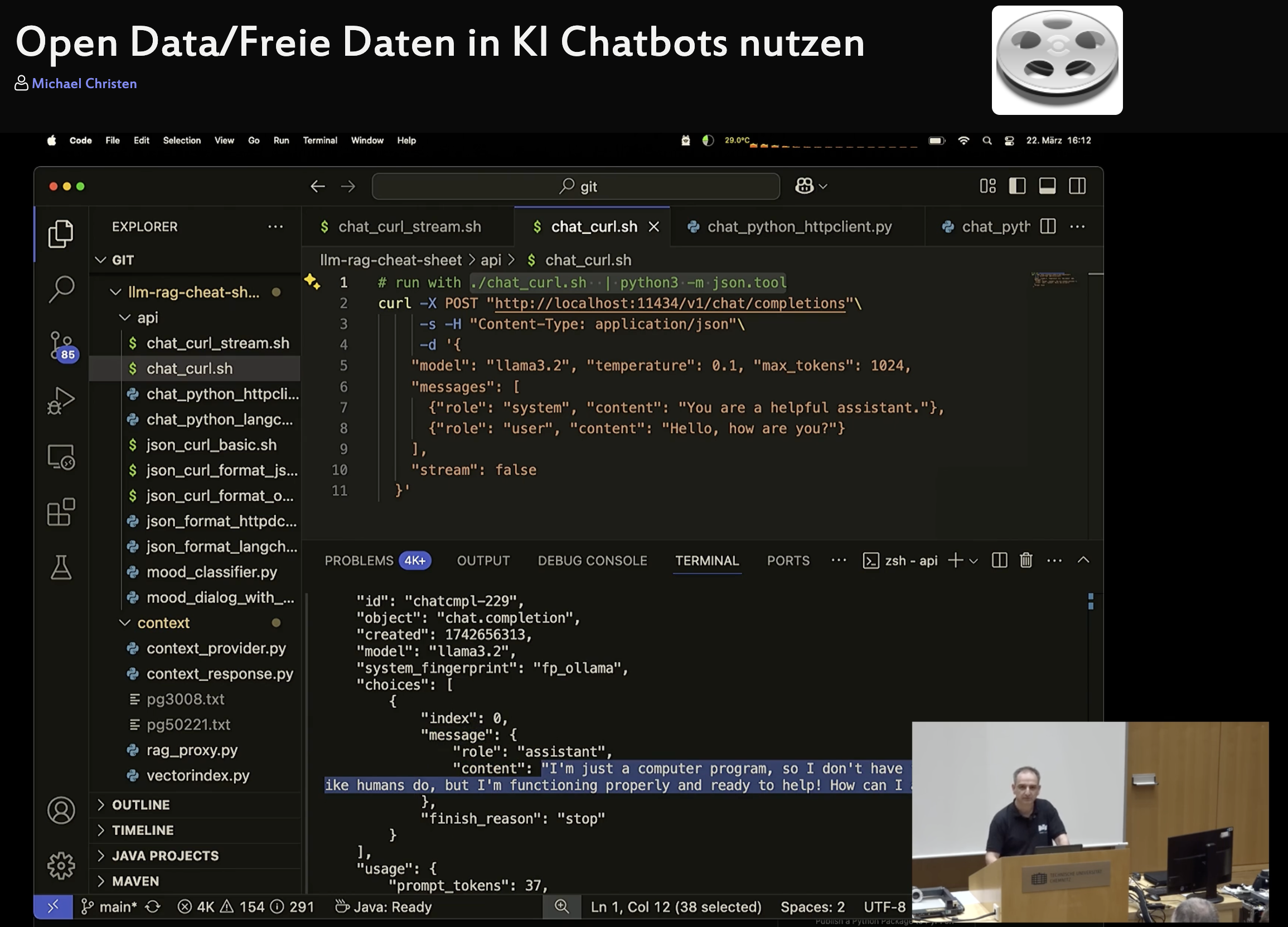The width and height of the screenshot is (1288, 927).
Task: Open the PORTS panel tab
Action: tap(788, 561)
